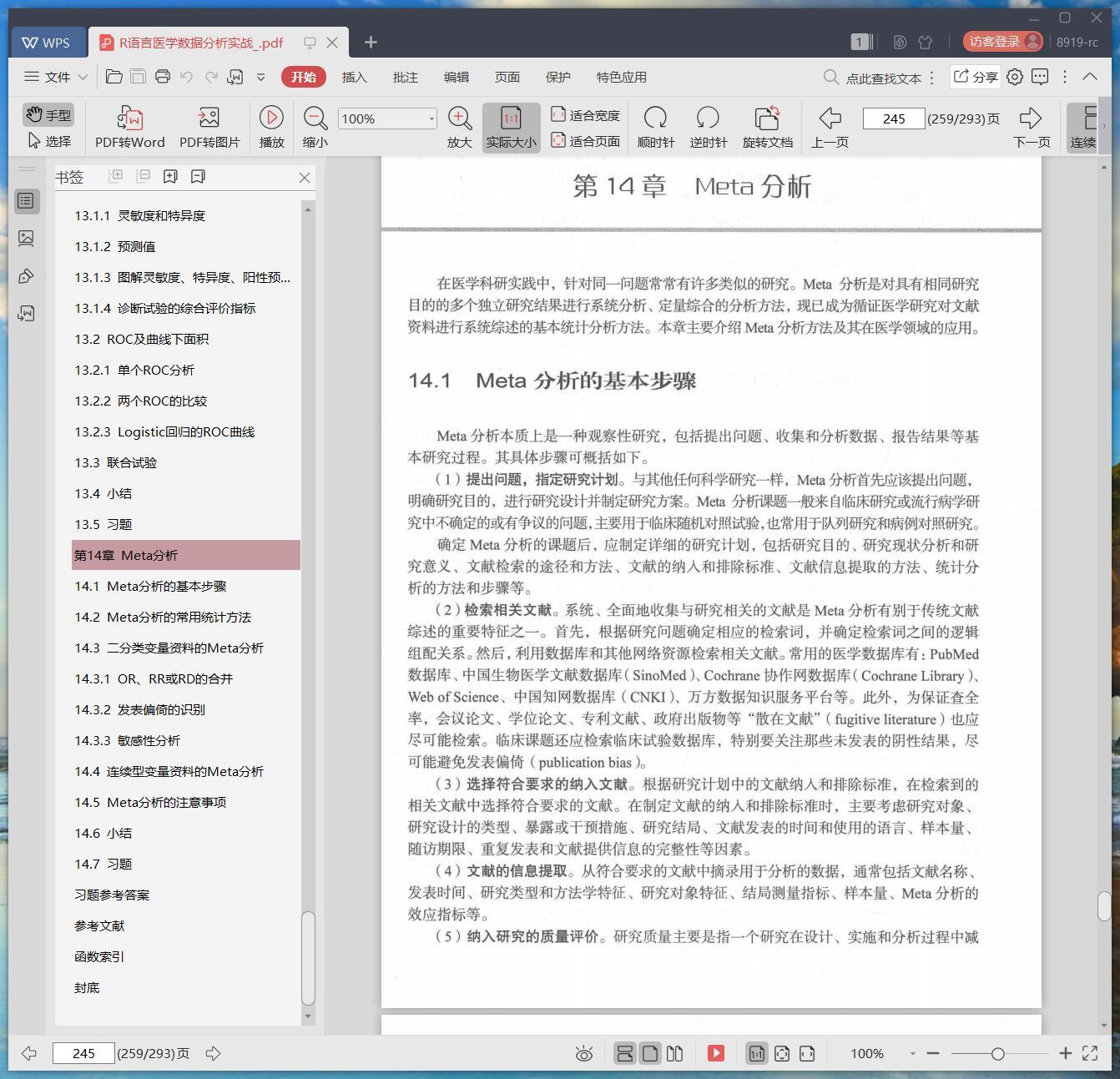Click the print icon in quick toolbar
Screen dimensions: 1120x1079
tap(163, 77)
